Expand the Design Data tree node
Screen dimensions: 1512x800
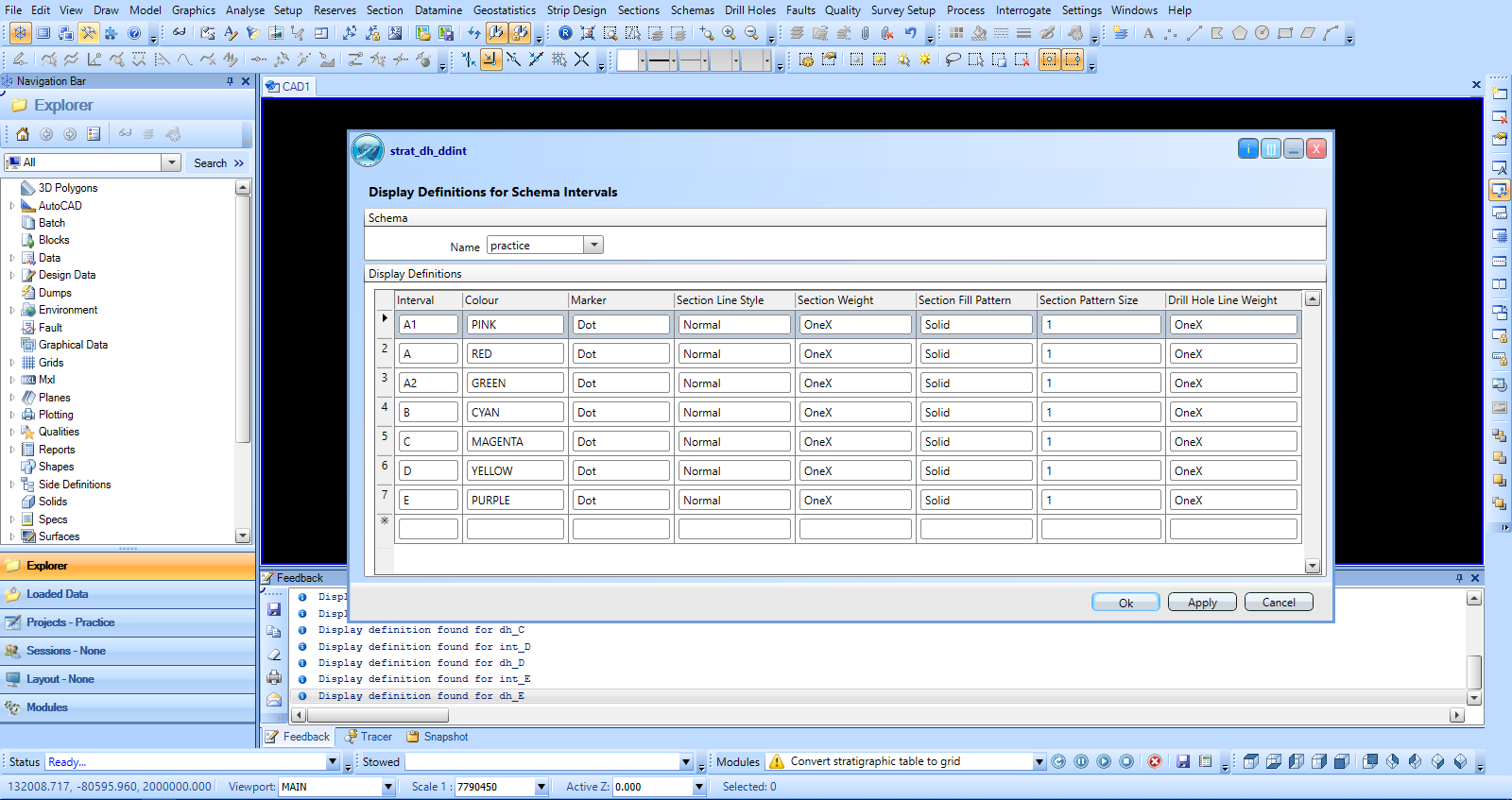(x=12, y=275)
